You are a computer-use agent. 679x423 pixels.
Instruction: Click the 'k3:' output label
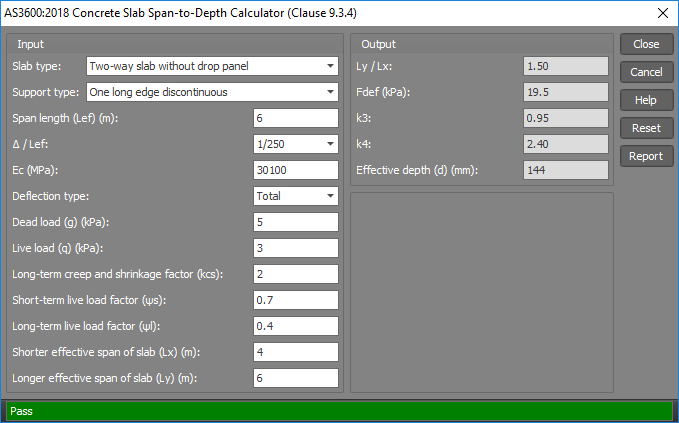coord(364,118)
